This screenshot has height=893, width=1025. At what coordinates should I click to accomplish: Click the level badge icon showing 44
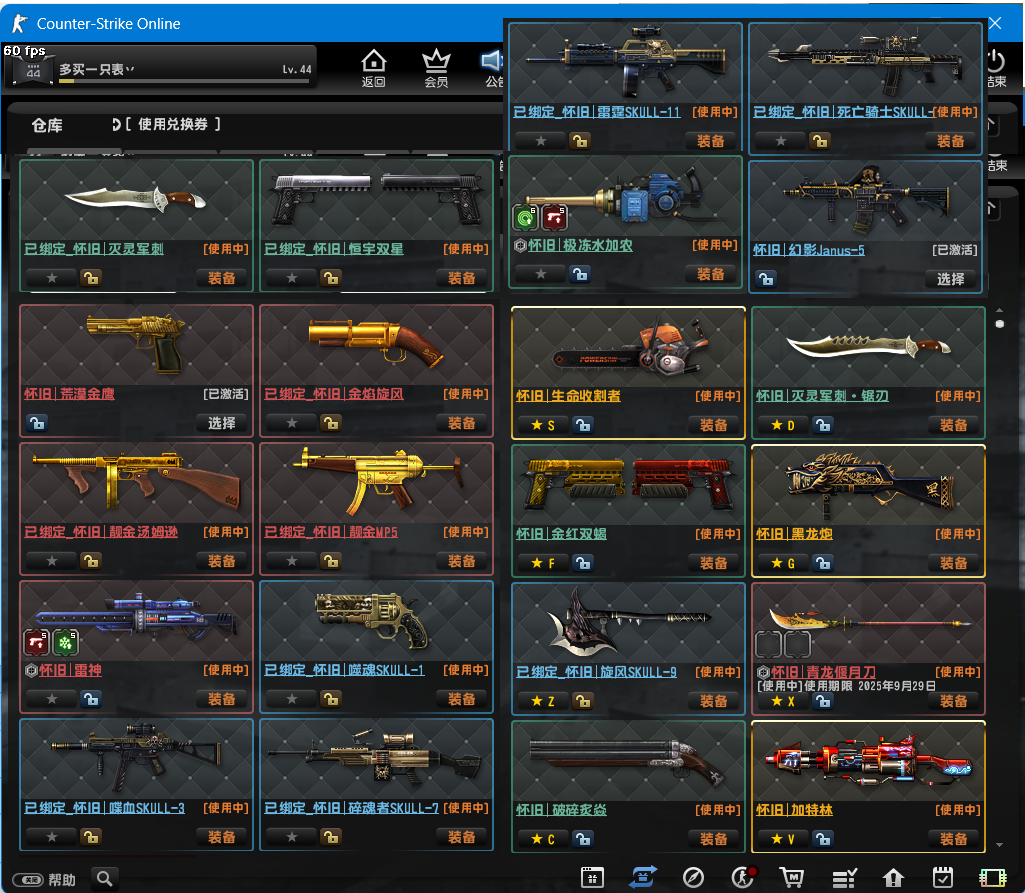coord(33,72)
